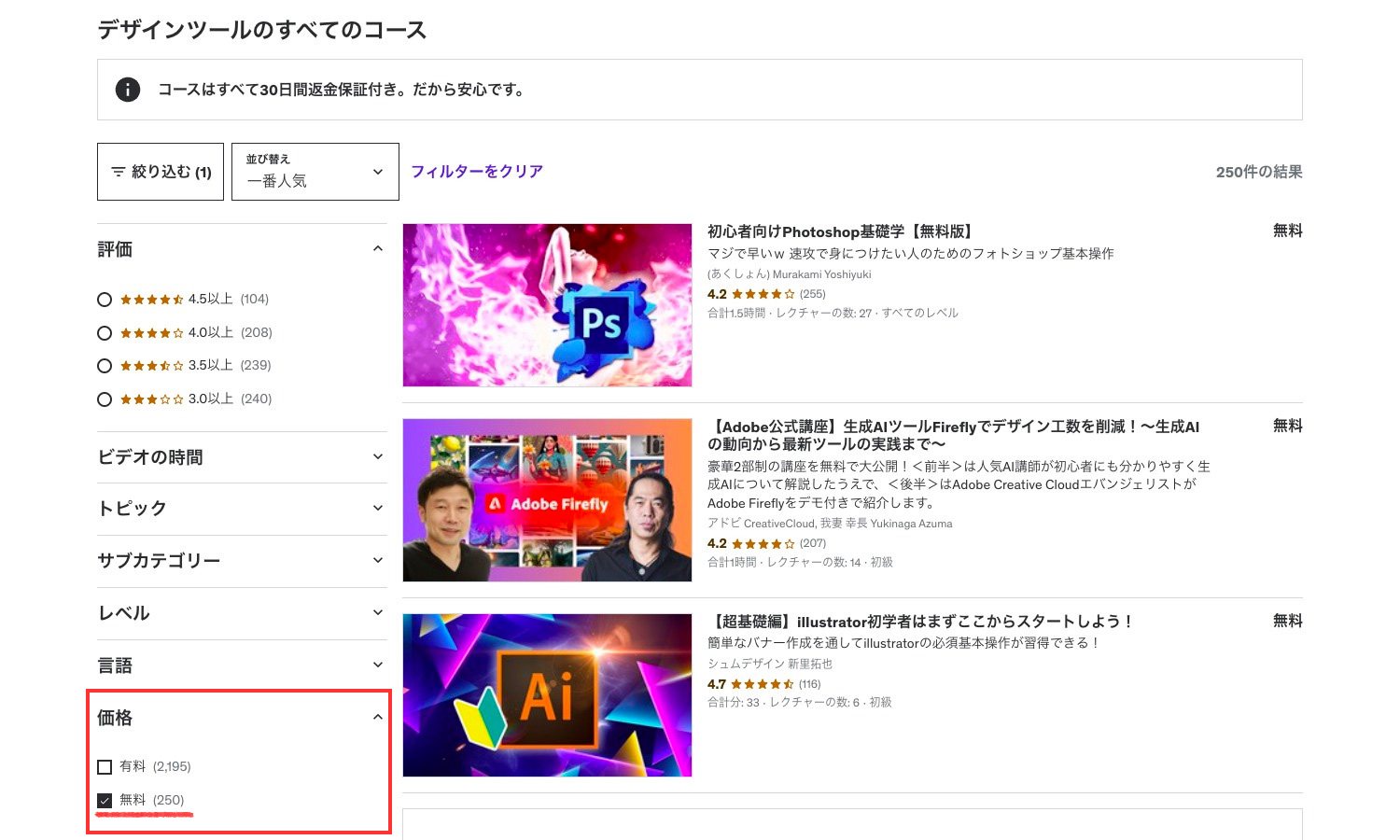1400x840 pixels.
Task: Open the 絞り込む (1) filter button
Action: [x=161, y=172]
